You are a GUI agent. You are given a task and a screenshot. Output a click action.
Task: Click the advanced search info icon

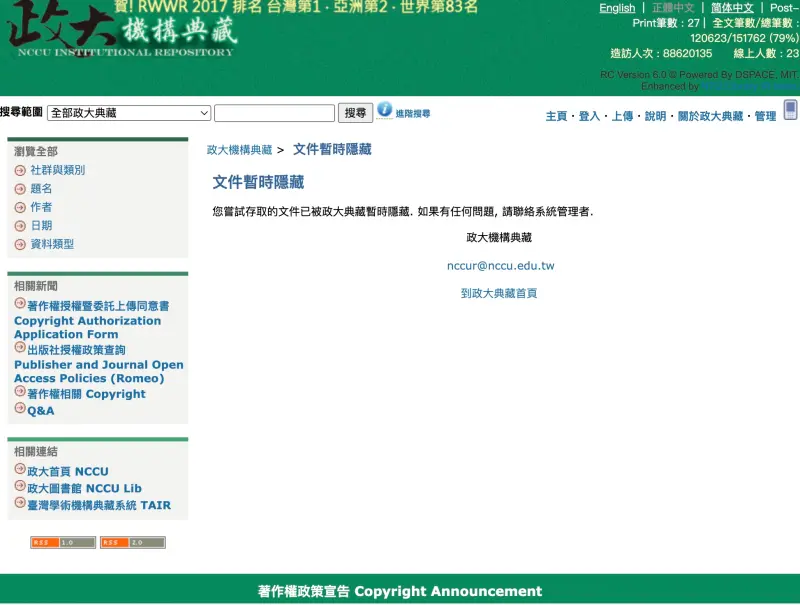click(x=385, y=110)
